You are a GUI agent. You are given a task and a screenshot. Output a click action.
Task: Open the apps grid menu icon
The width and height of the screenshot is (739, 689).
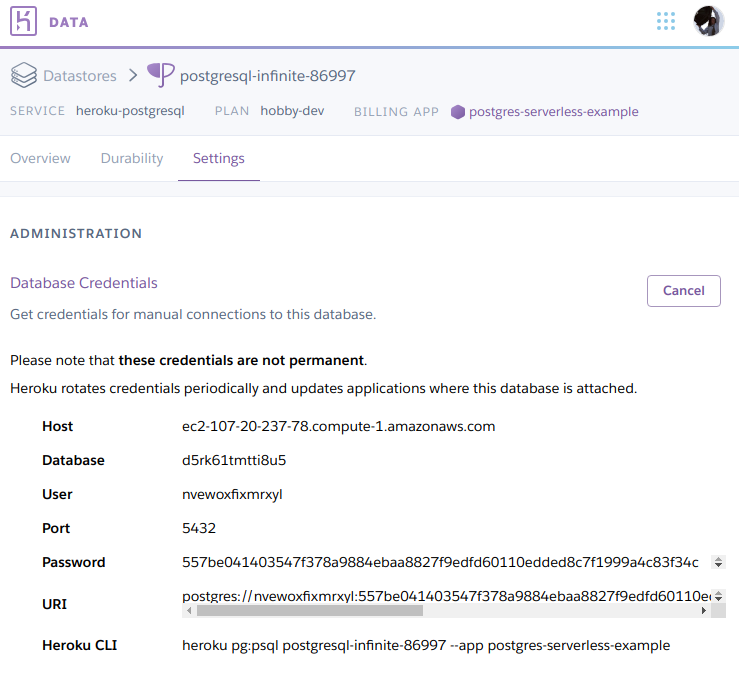click(x=665, y=21)
